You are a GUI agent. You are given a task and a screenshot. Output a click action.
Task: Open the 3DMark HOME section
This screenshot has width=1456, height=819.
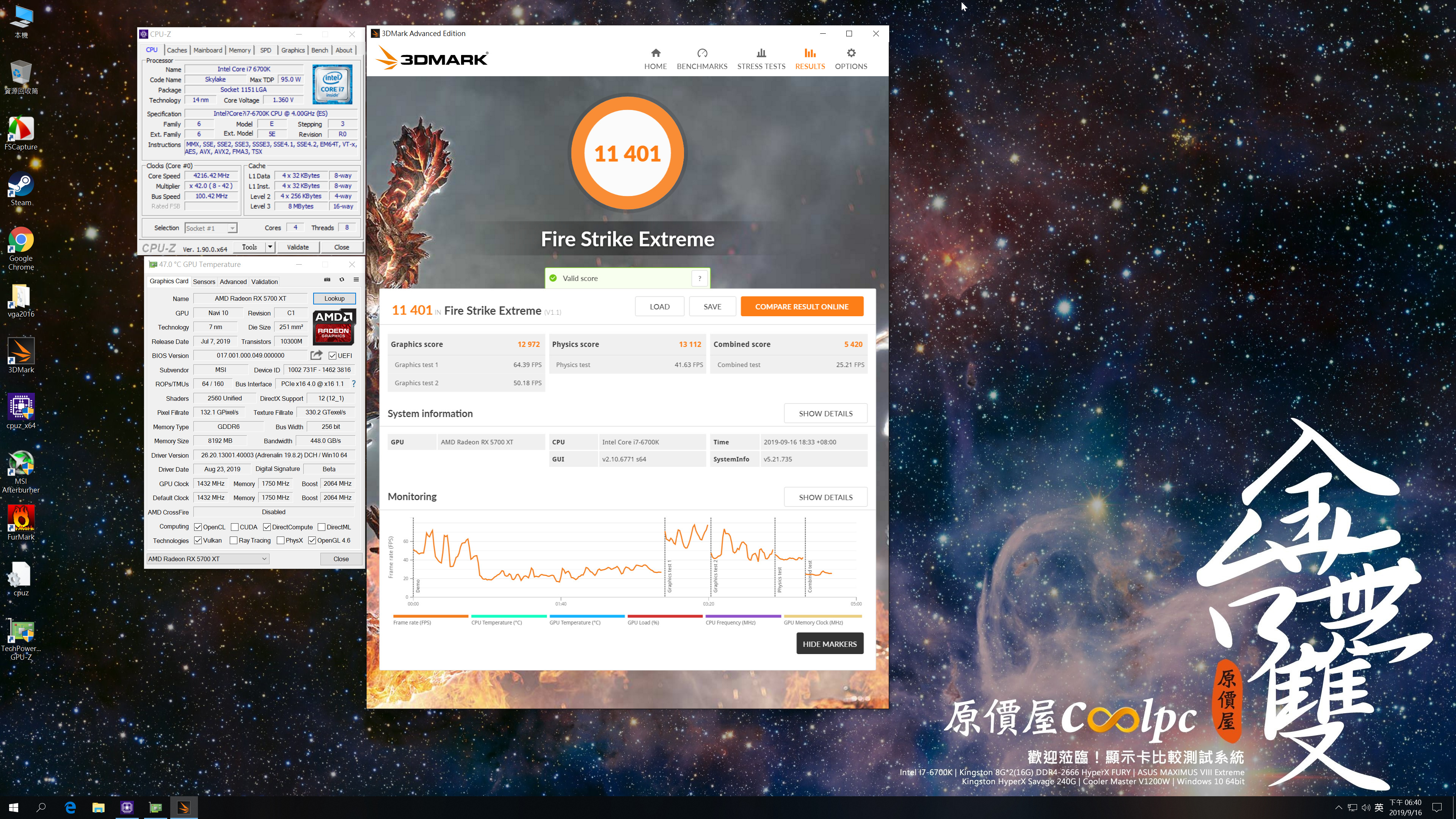(x=655, y=59)
